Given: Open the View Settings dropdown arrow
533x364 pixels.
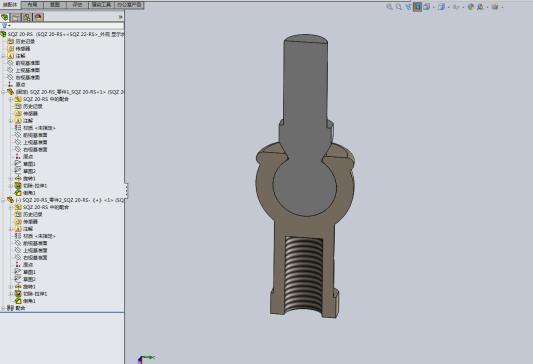Looking at the screenshot, I should tap(502, 7).
